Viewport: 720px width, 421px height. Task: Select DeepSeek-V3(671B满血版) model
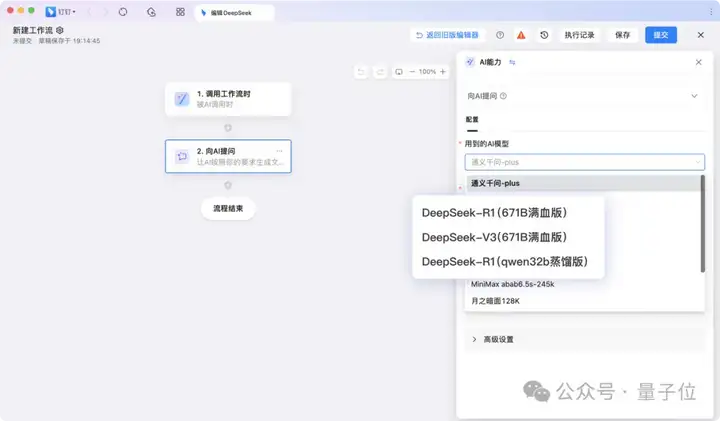494,237
